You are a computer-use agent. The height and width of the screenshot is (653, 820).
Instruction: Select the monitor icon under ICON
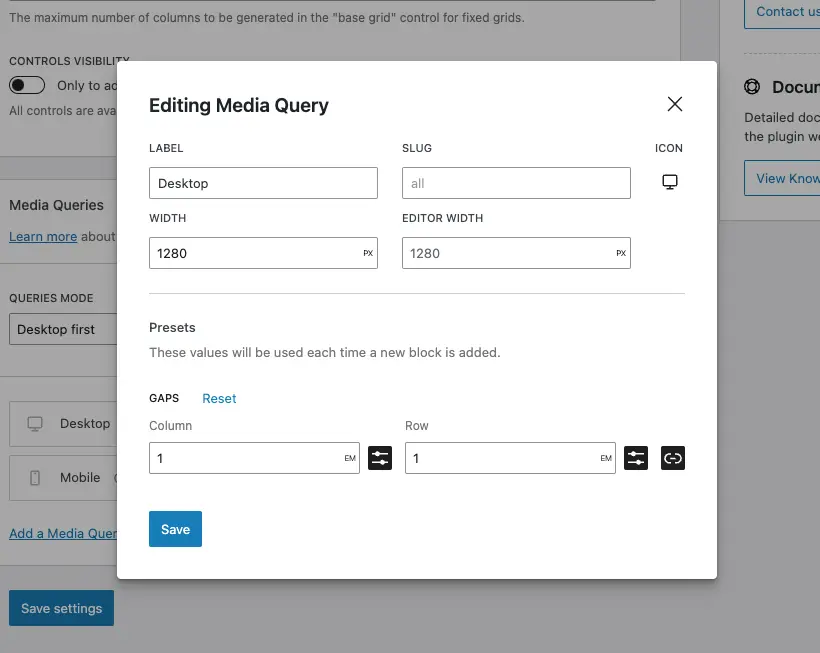(x=668, y=181)
